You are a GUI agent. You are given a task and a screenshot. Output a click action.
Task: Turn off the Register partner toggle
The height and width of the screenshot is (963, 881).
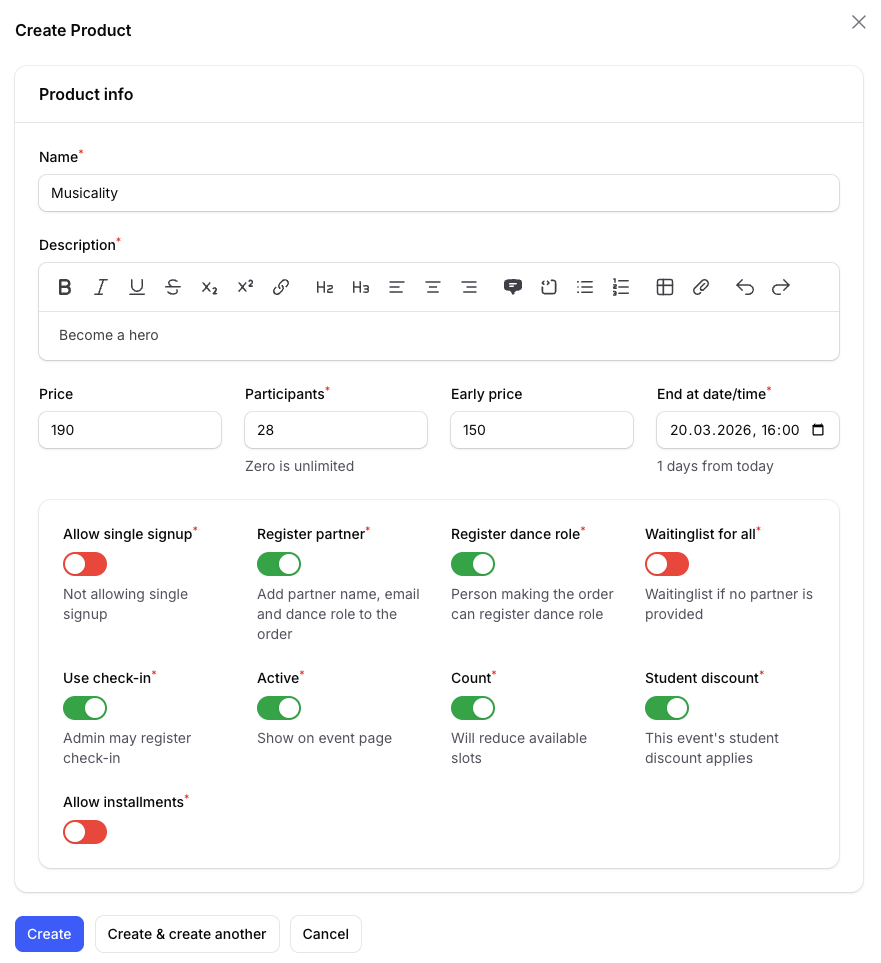279,564
